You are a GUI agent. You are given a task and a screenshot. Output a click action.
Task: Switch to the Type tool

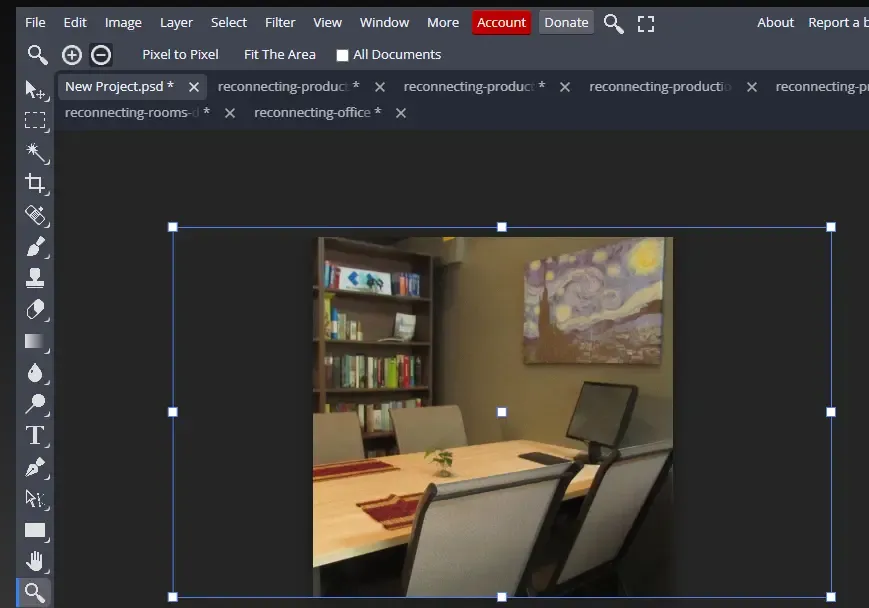tap(35, 435)
